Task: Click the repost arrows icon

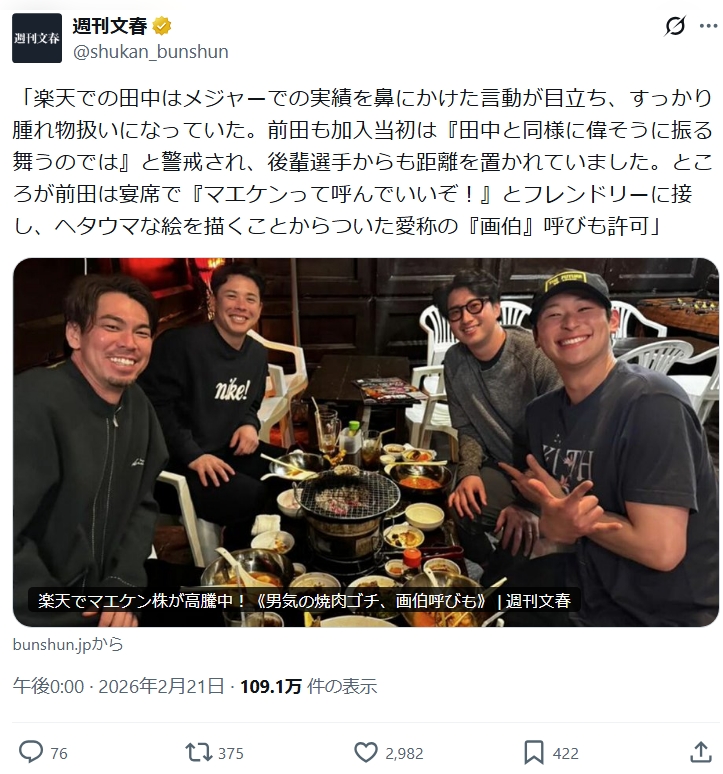Action: click(198, 753)
